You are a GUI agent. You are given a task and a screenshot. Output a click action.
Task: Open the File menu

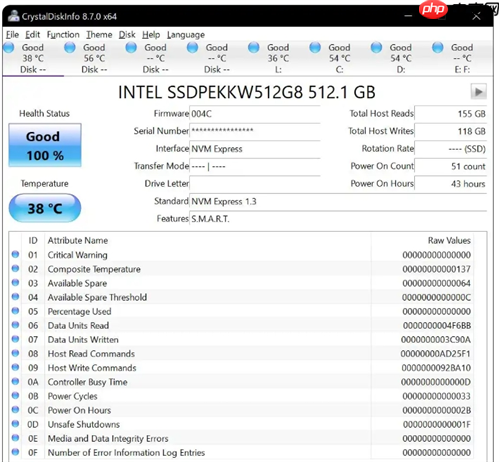click(12, 35)
